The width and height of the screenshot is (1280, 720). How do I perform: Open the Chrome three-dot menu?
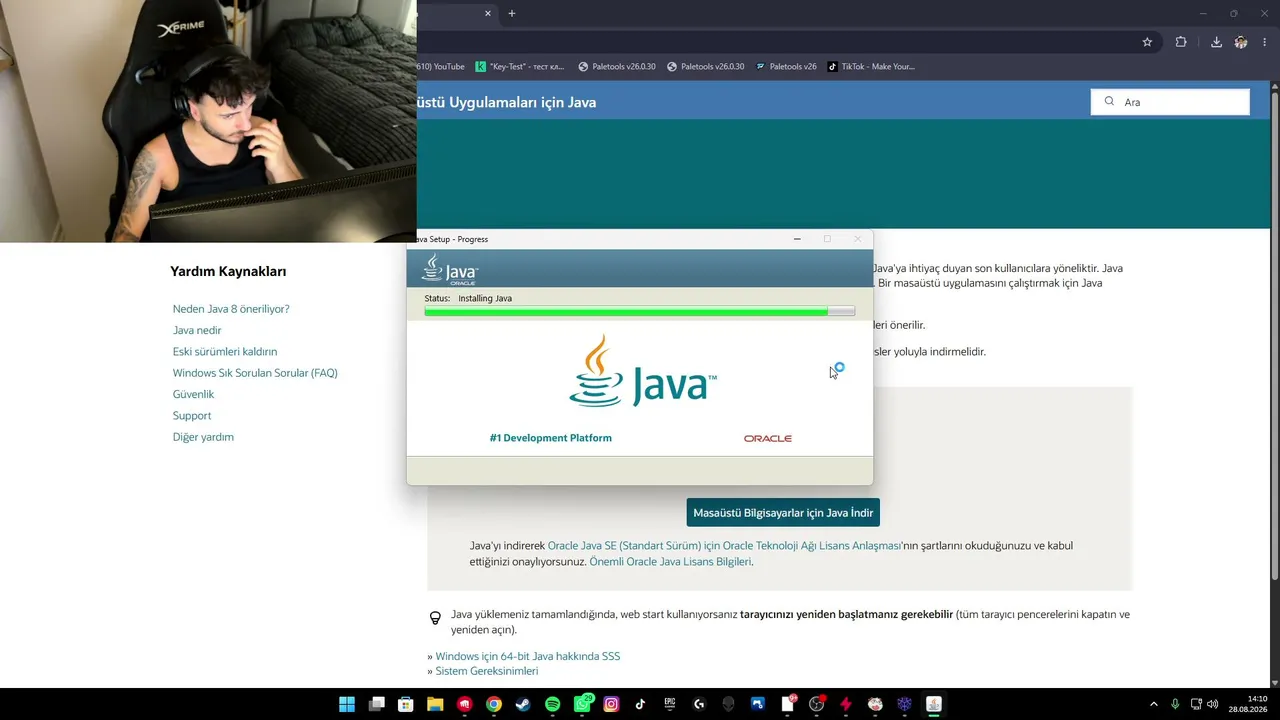coord(1266,42)
